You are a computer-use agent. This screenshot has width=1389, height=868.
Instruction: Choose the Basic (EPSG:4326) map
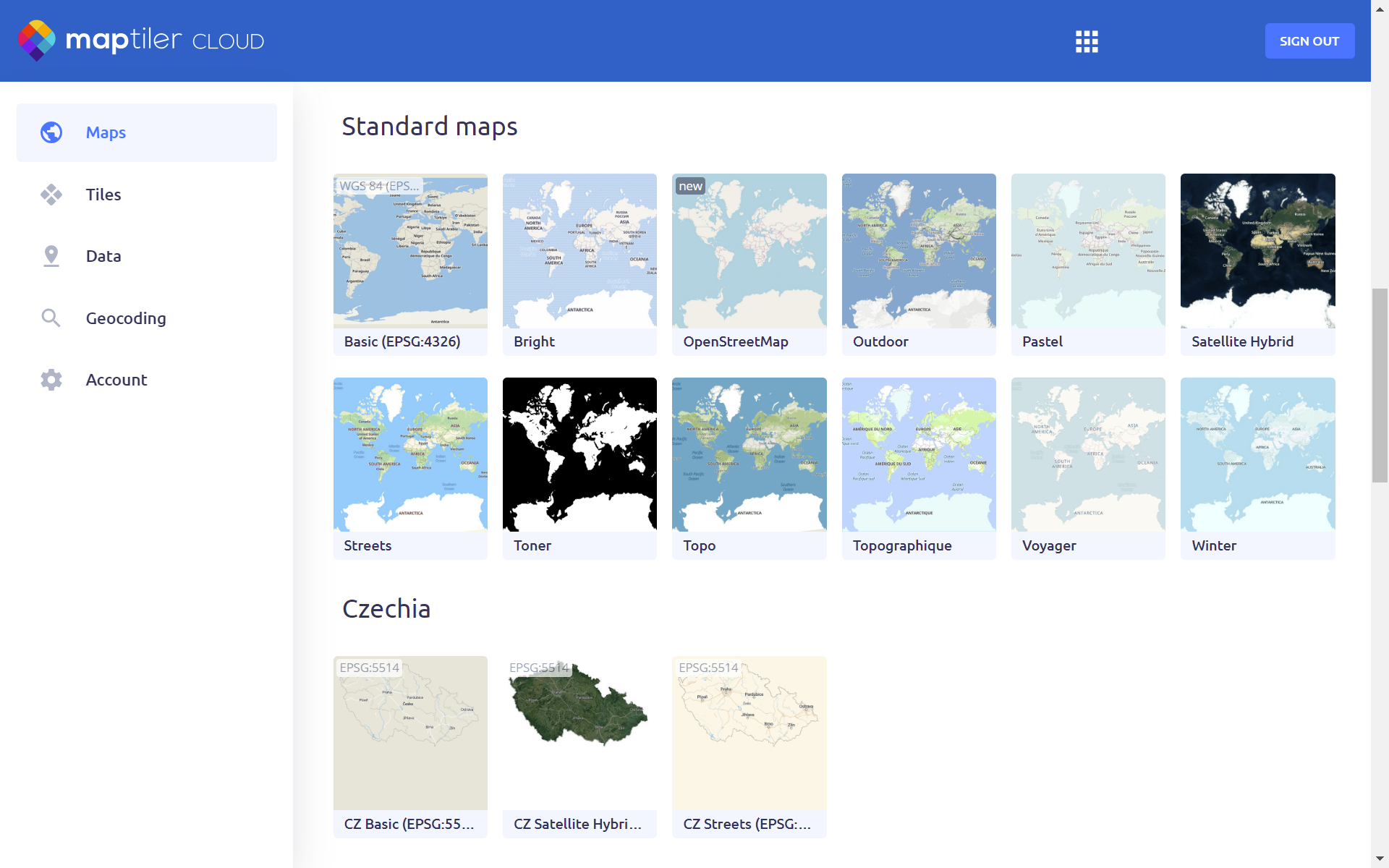pyautogui.click(x=410, y=251)
